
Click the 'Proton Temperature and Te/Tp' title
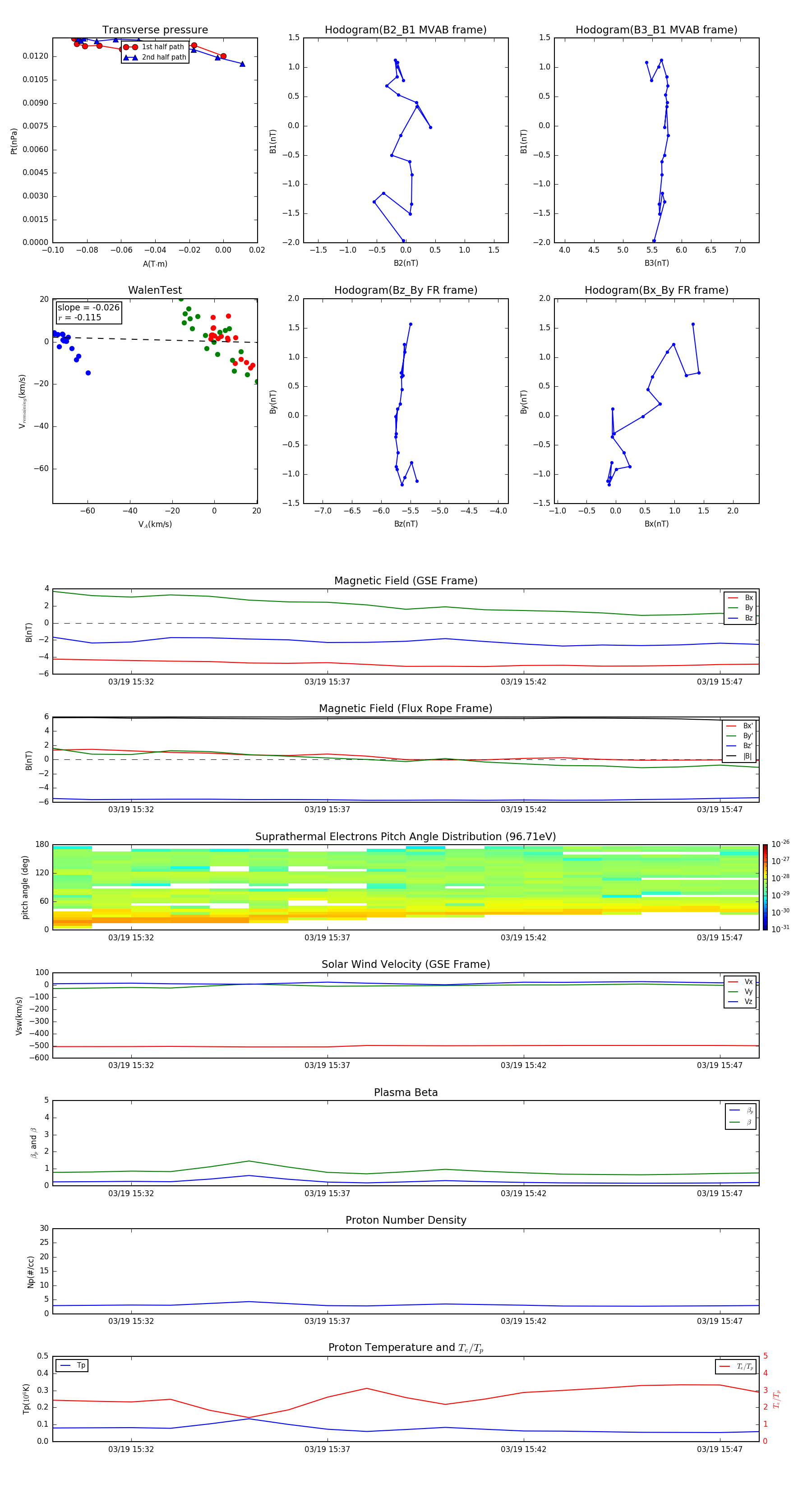point(406,1347)
